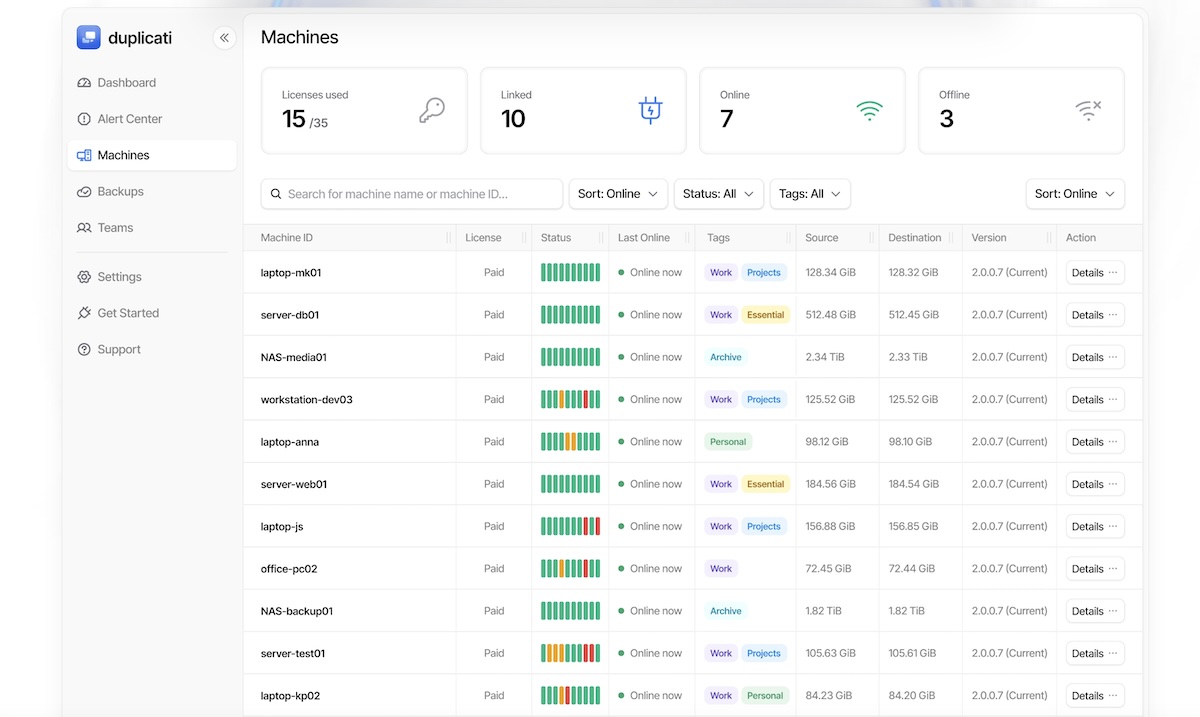1200x717 pixels.
Task: Click the machine search input field
Action: (x=412, y=194)
